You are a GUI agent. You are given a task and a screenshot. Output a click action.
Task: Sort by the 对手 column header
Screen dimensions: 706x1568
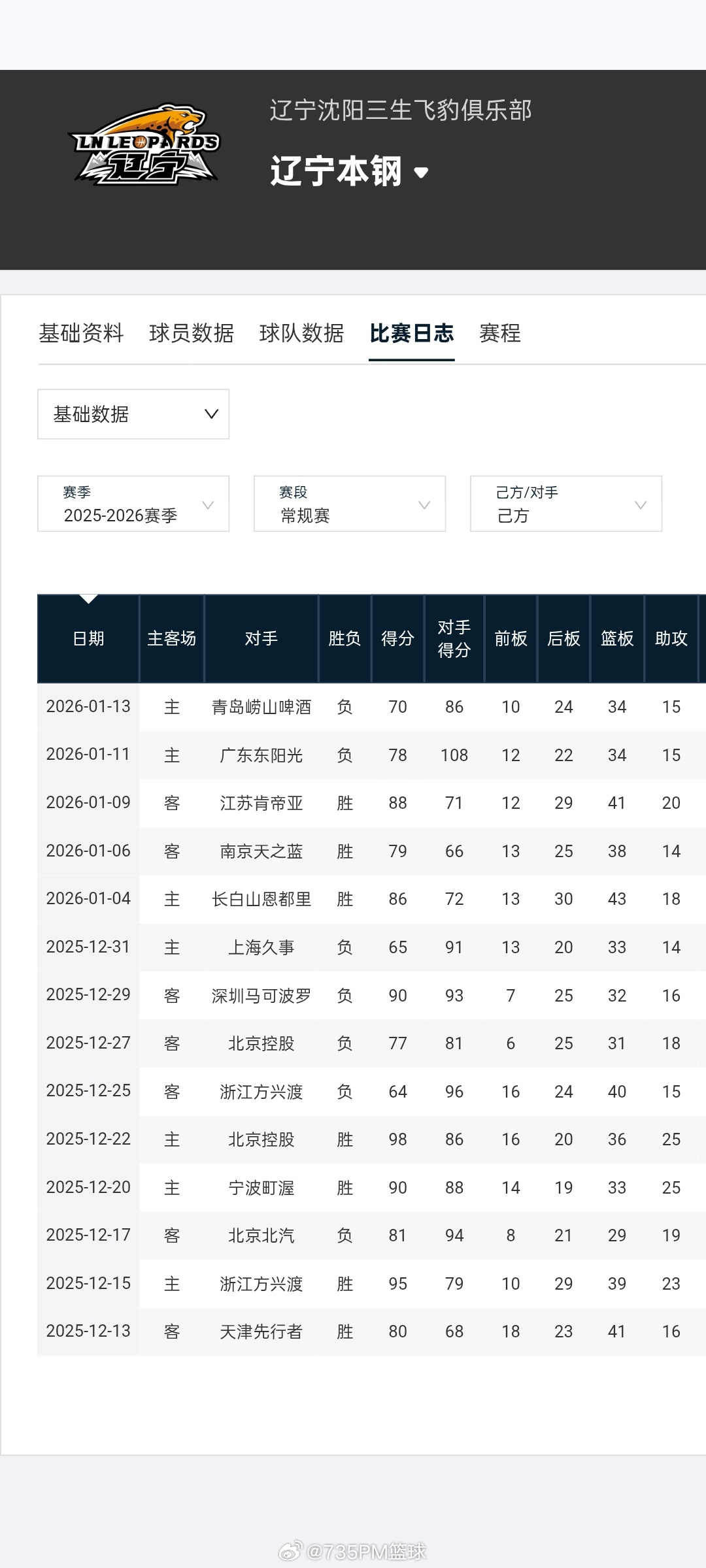point(261,638)
